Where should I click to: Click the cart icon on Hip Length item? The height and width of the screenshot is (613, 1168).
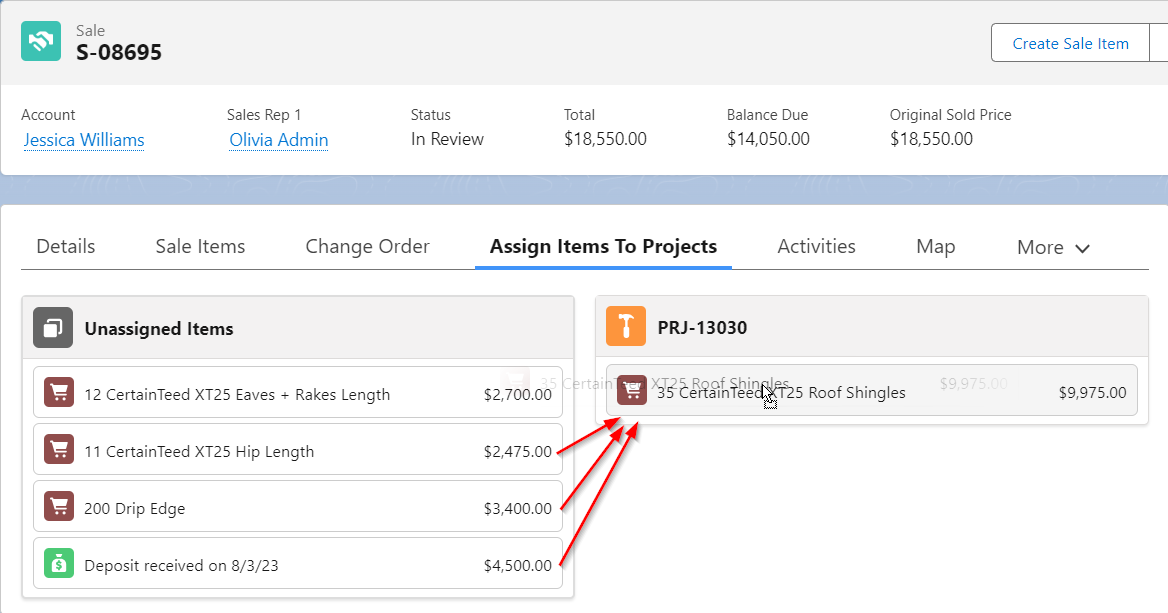pyautogui.click(x=59, y=450)
